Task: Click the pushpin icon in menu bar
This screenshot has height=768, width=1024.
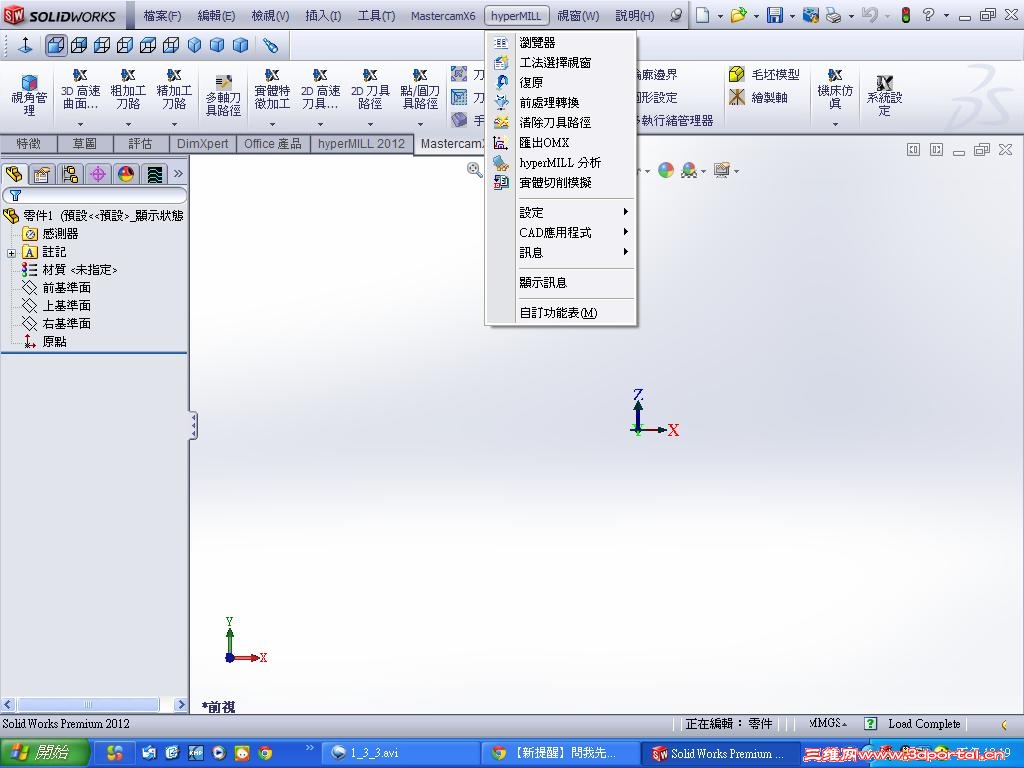Action: (677, 15)
